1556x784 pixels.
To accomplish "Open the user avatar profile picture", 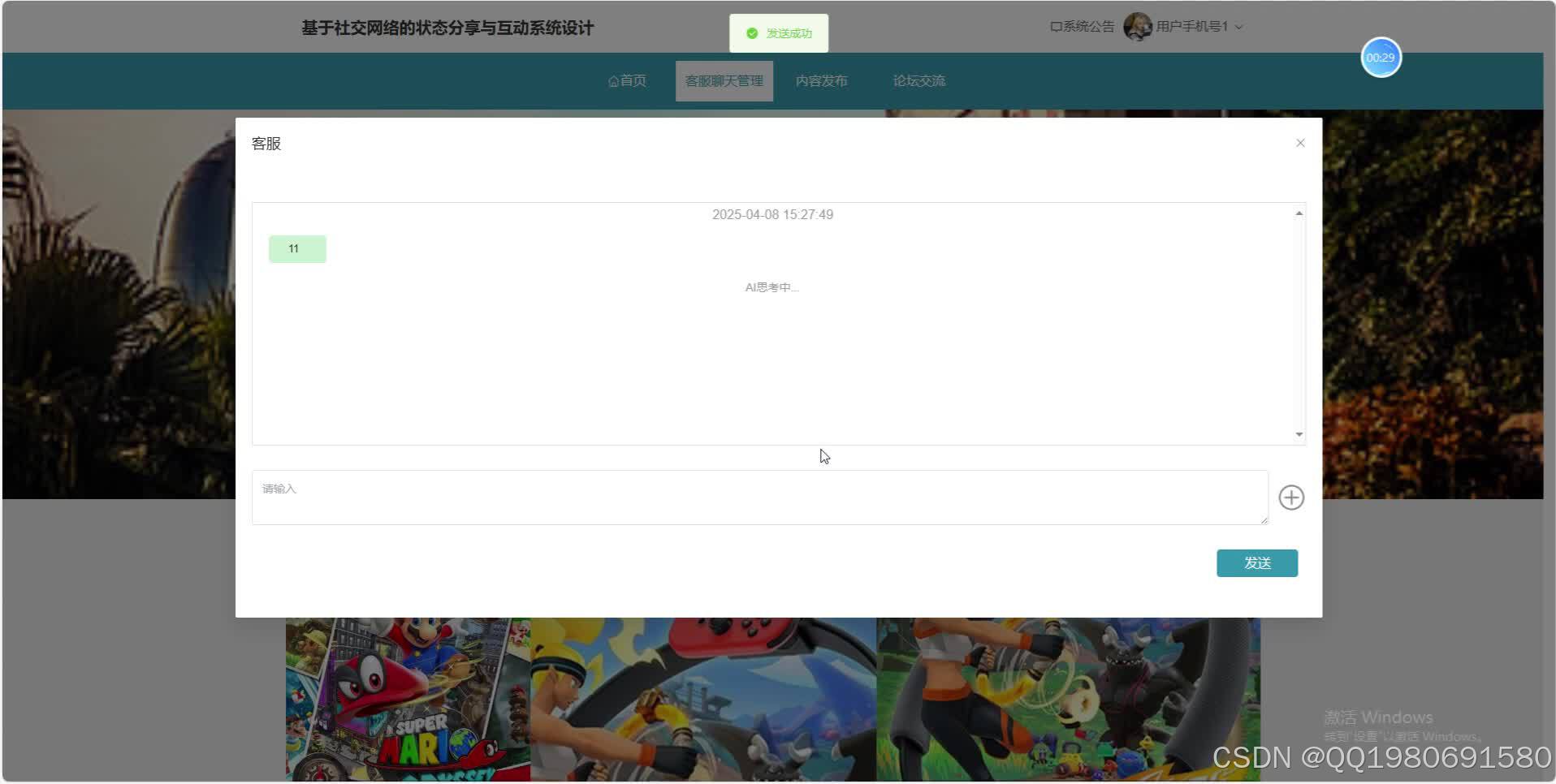I will tap(1139, 26).
